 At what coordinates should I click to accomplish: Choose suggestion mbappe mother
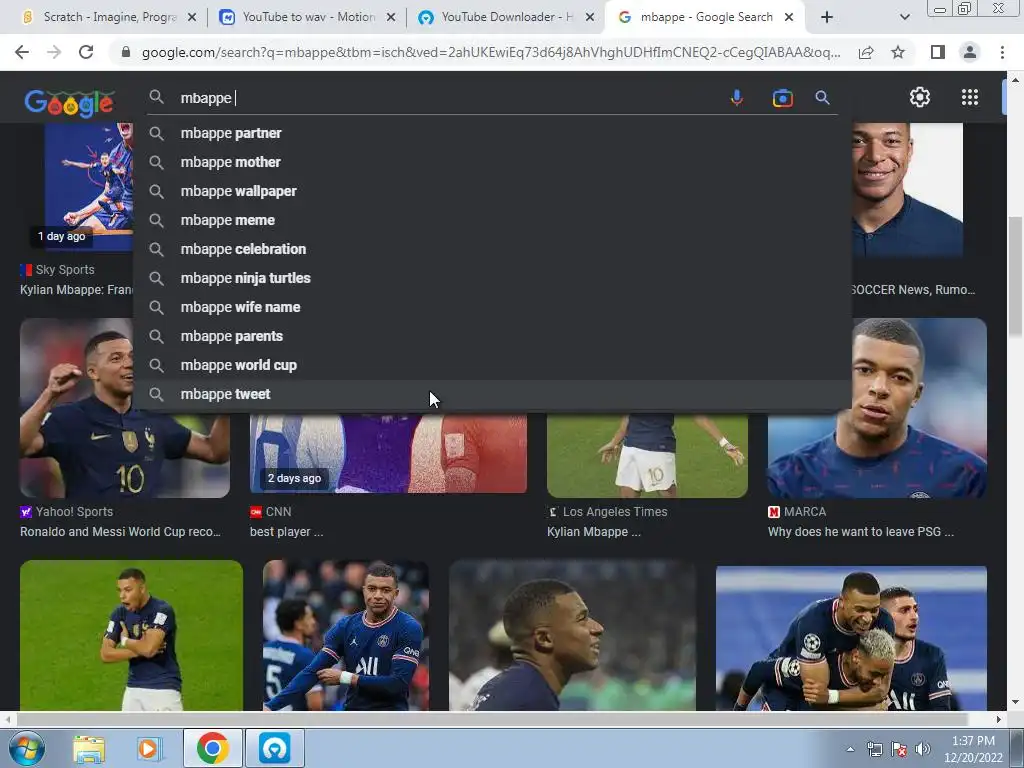pyautogui.click(x=492, y=162)
